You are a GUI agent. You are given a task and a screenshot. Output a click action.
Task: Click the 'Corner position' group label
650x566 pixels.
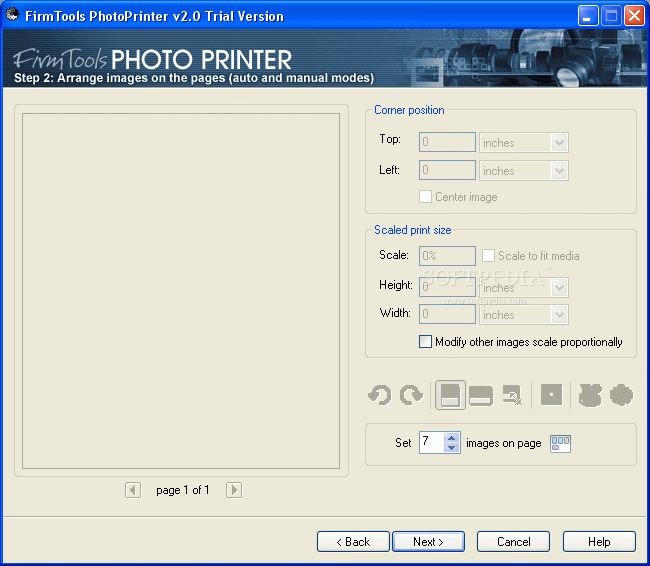(x=409, y=110)
